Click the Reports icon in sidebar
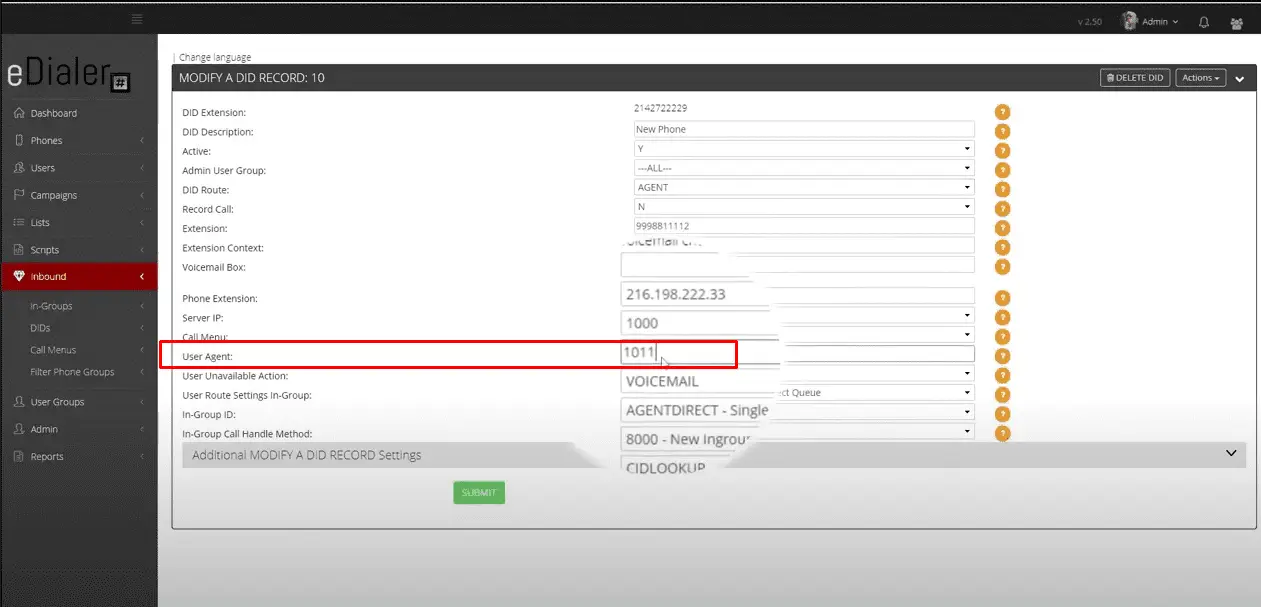This screenshot has height=607, width=1261. [19, 456]
